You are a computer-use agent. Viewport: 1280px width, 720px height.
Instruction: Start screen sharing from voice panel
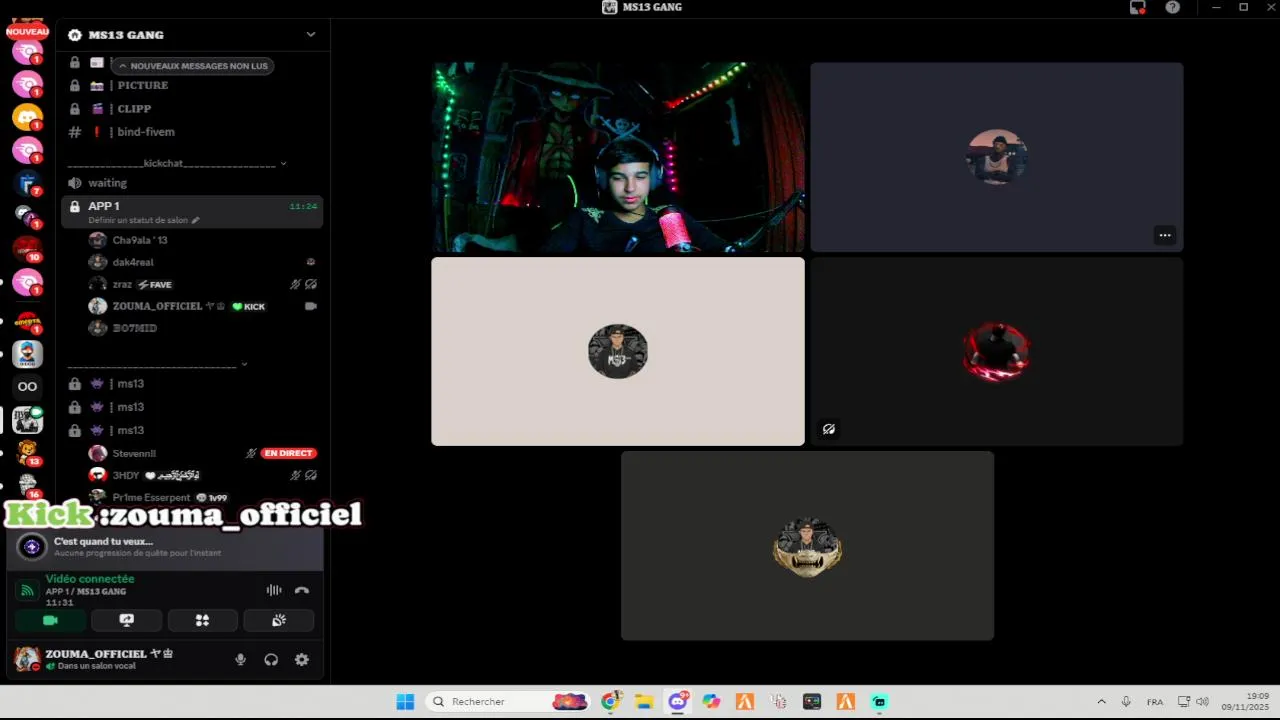[x=126, y=621]
